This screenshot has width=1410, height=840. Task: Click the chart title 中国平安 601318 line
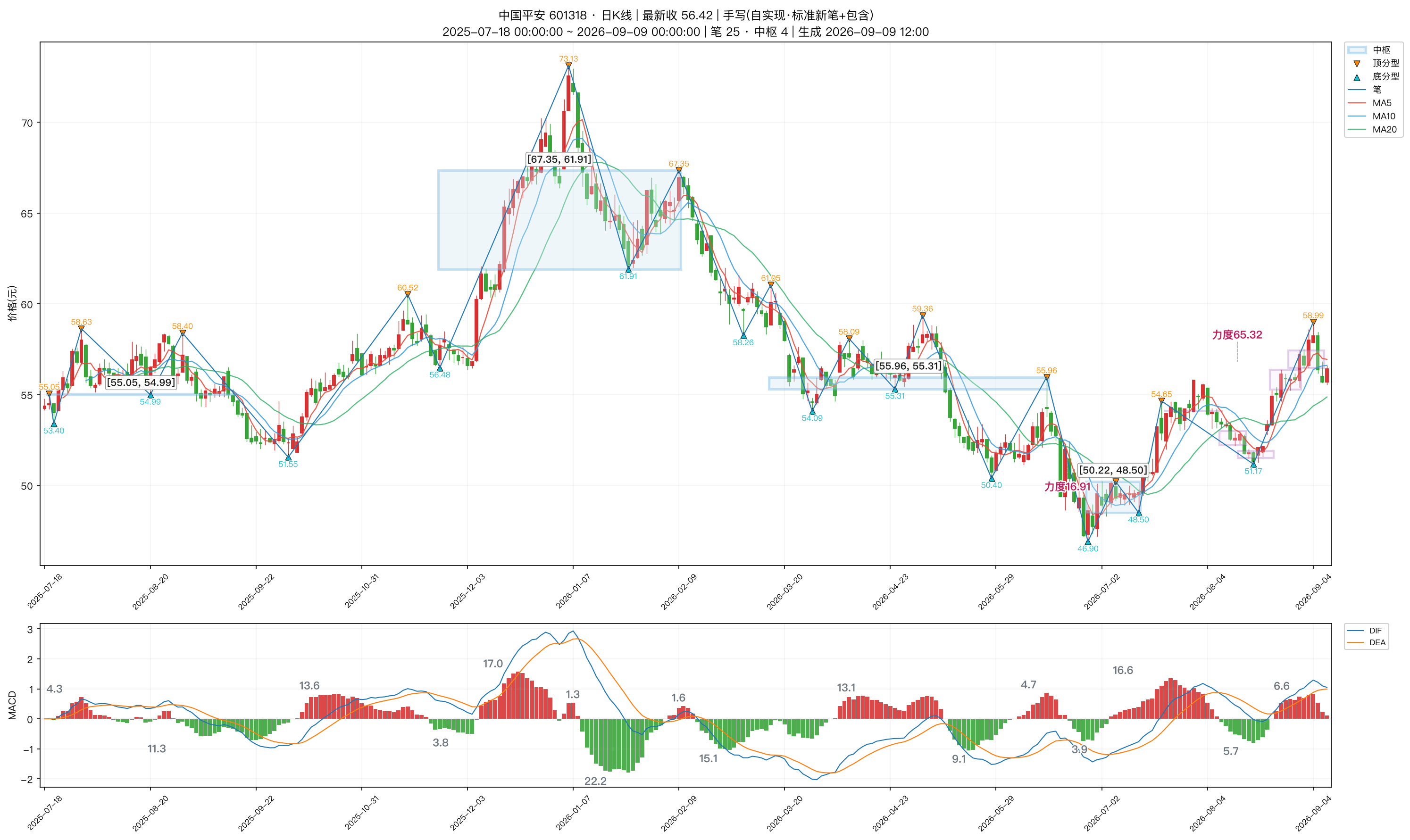pos(686,15)
